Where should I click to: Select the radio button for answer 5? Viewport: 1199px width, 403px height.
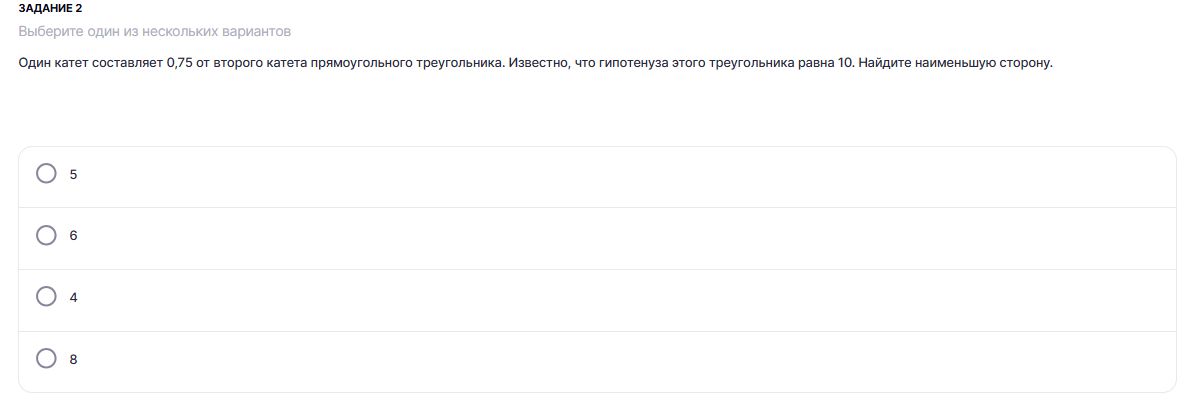click(x=46, y=174)
